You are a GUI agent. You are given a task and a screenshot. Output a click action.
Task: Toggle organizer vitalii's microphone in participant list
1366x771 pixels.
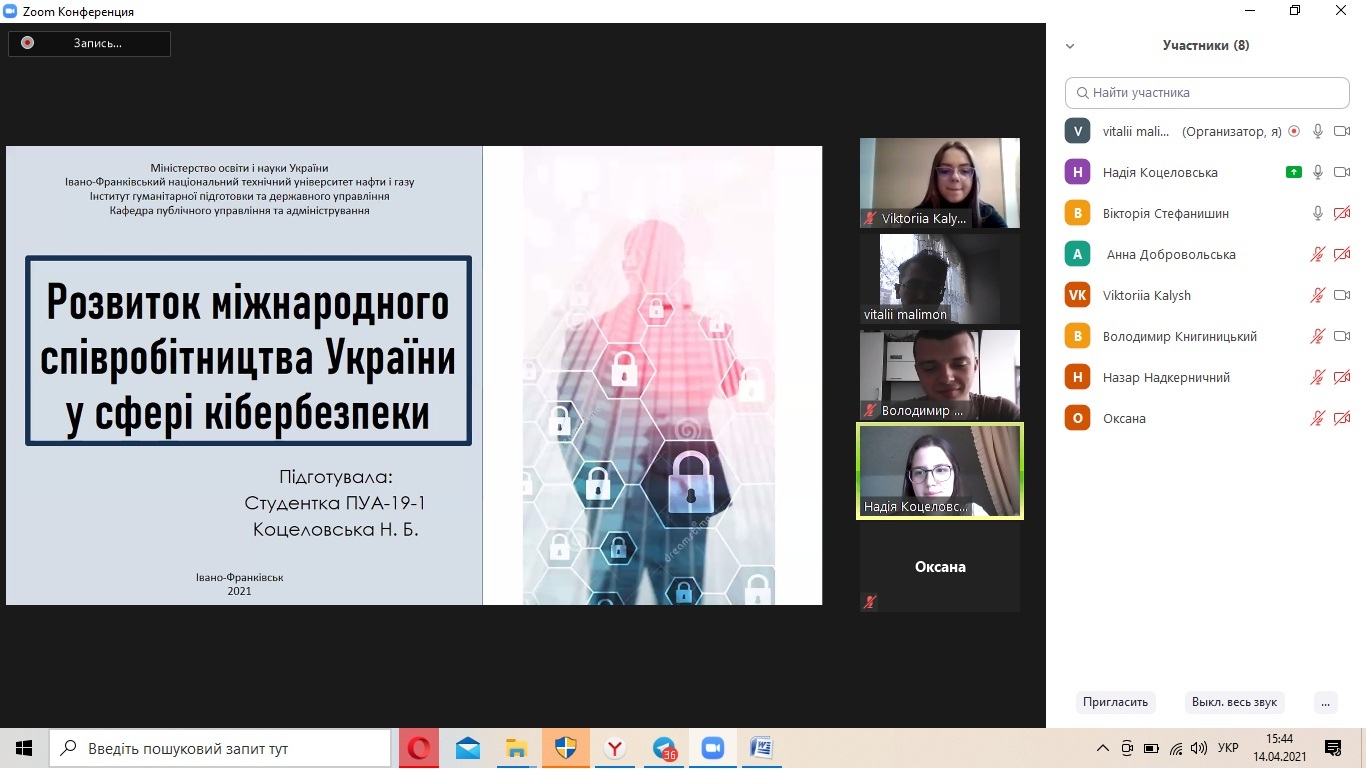[1318, 131]
